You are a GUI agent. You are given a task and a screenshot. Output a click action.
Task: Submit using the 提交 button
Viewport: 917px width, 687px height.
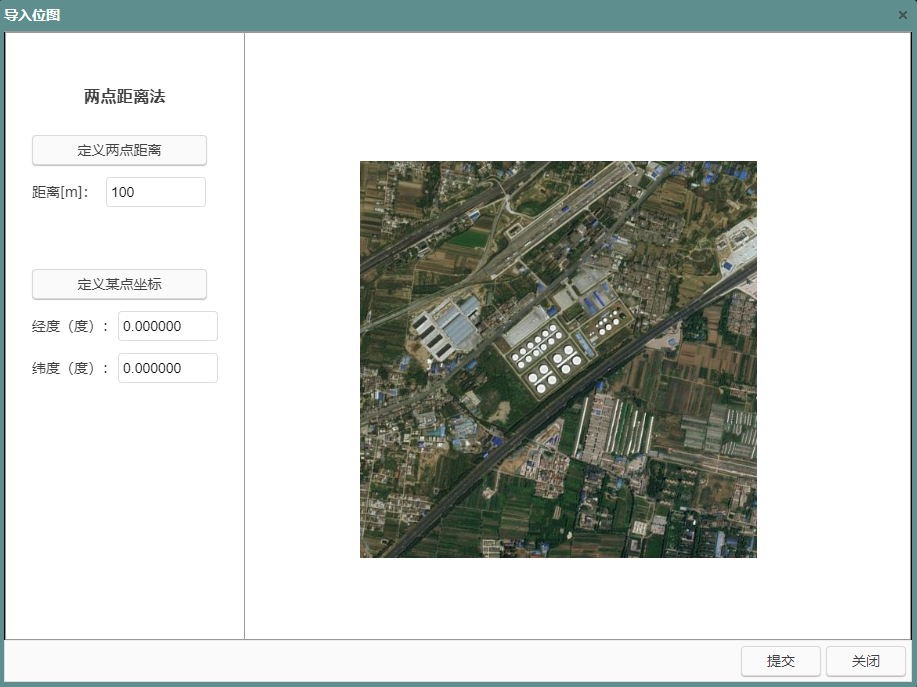(x=780, y=661)
